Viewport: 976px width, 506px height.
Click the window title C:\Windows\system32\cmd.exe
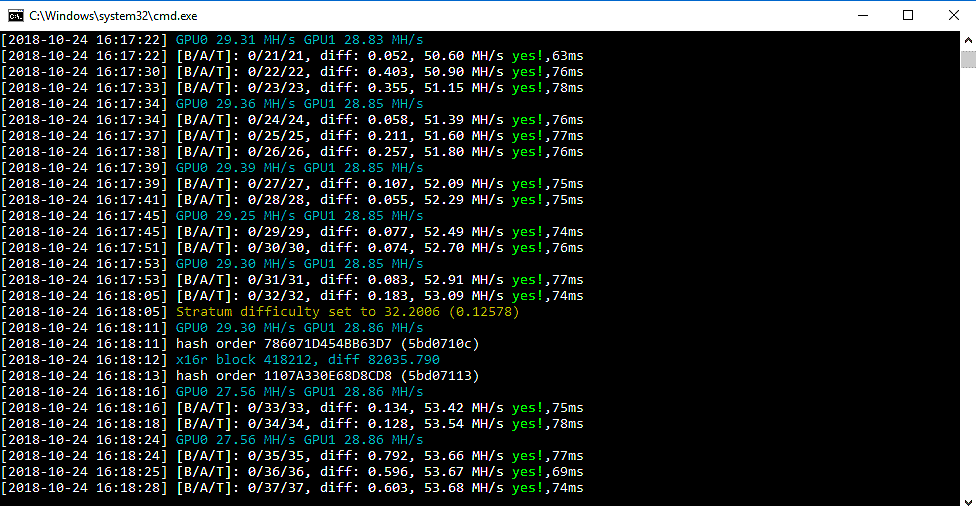pos(113,16)
